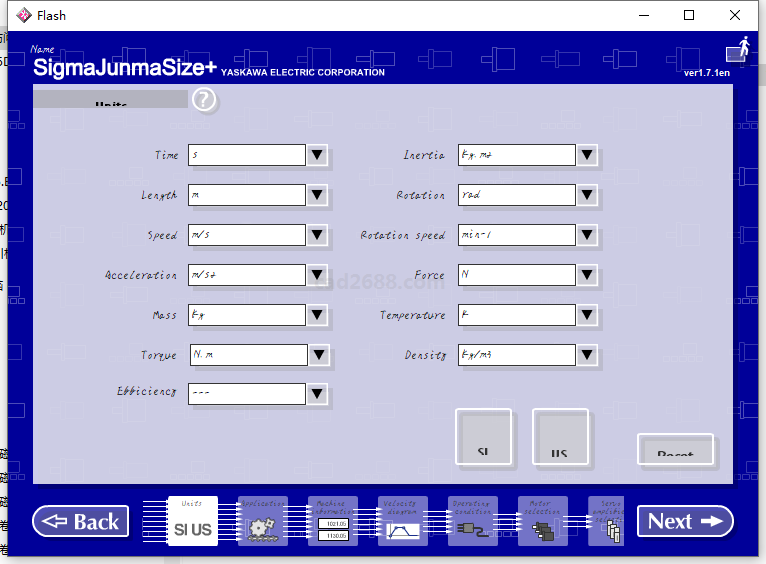Switch all units to SI
Image resolution: width=766 pixels, height=564 pixels.
(x=483, y=437)
